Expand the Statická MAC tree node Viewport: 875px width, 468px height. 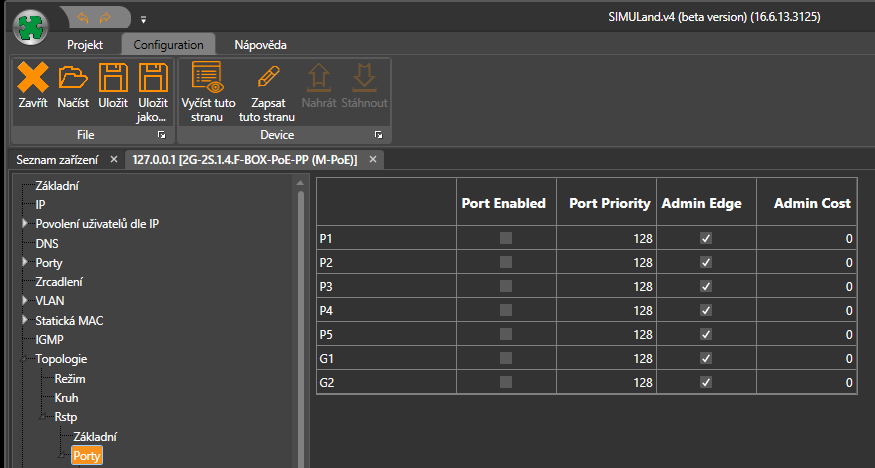[25, 320]
